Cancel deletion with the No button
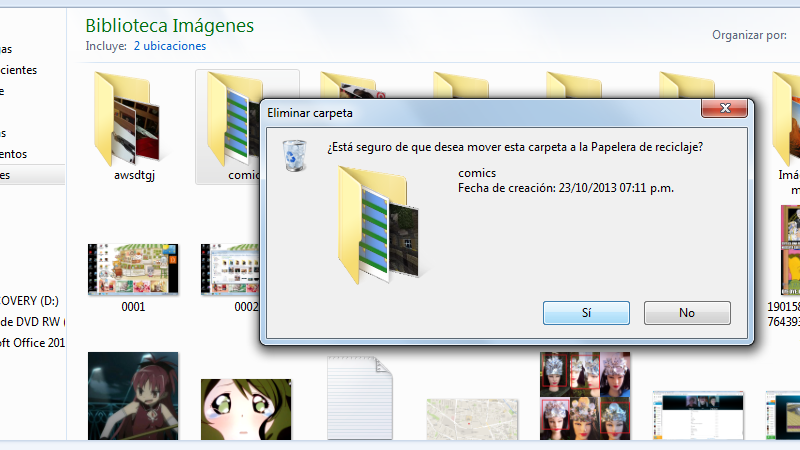Image resolution: width=800 pixels, height=450 pixels. point(687,312)
